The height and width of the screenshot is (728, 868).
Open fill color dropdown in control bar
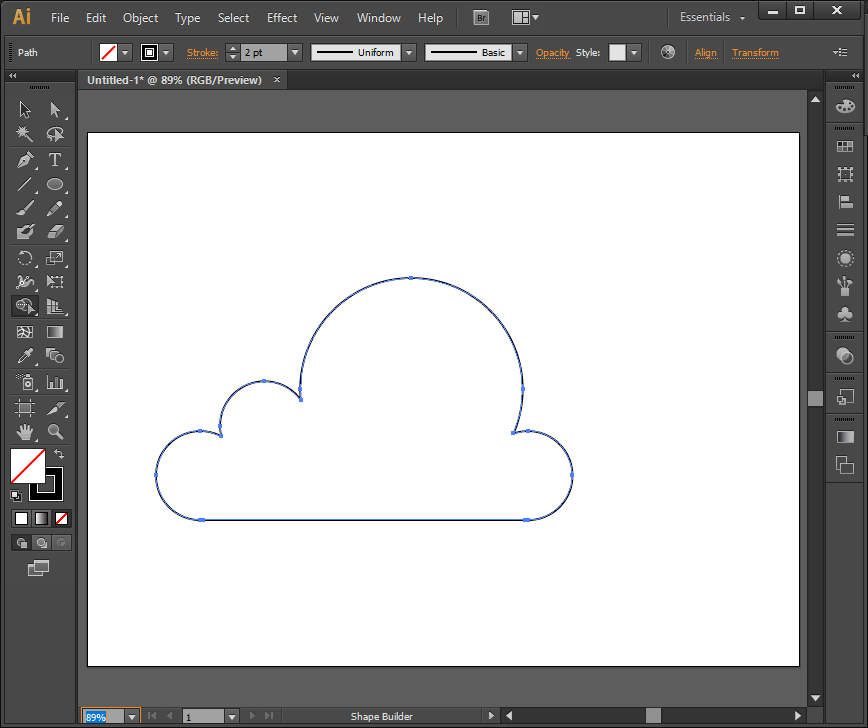click(125, 53)
